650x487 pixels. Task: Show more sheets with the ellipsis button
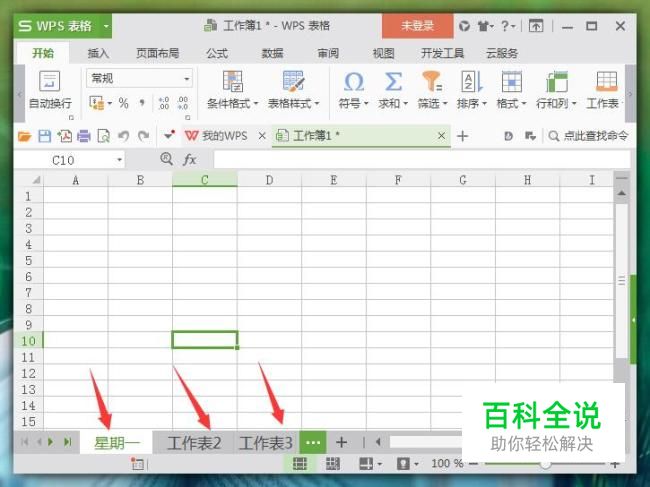tap(313, 443)
